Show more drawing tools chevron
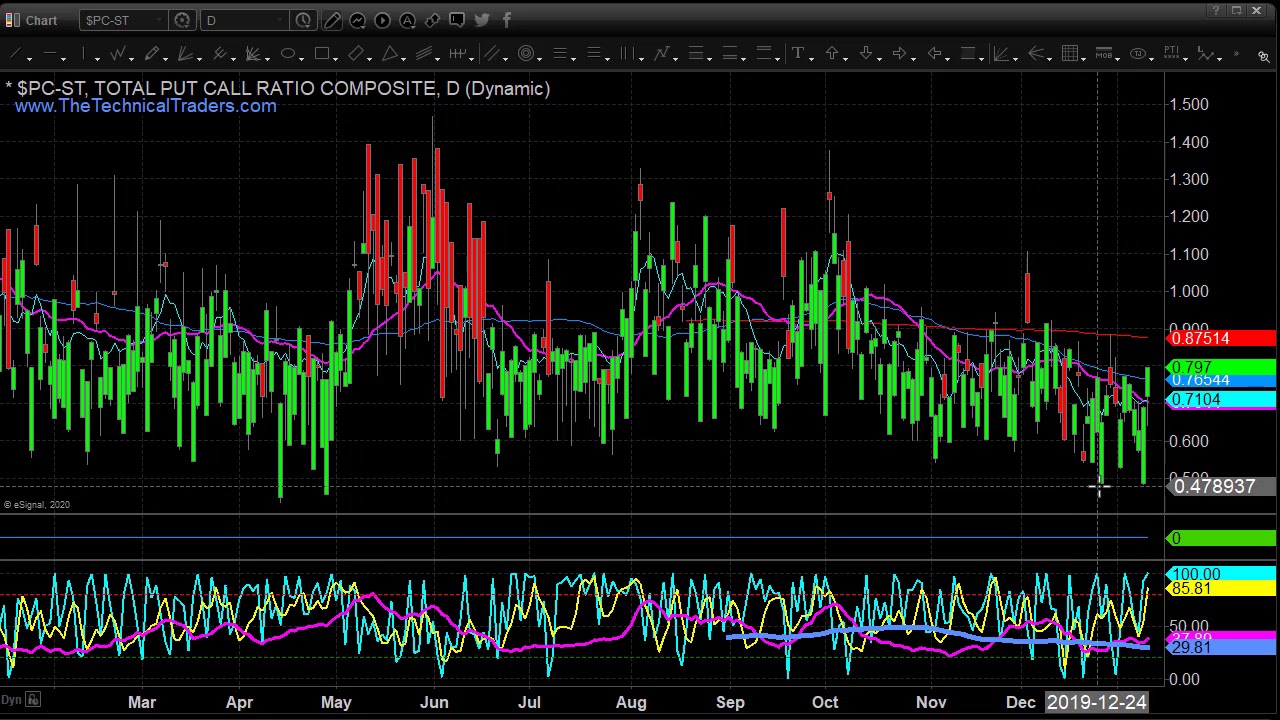Viewport: 1280px width, 720px height. point(1236,54)
